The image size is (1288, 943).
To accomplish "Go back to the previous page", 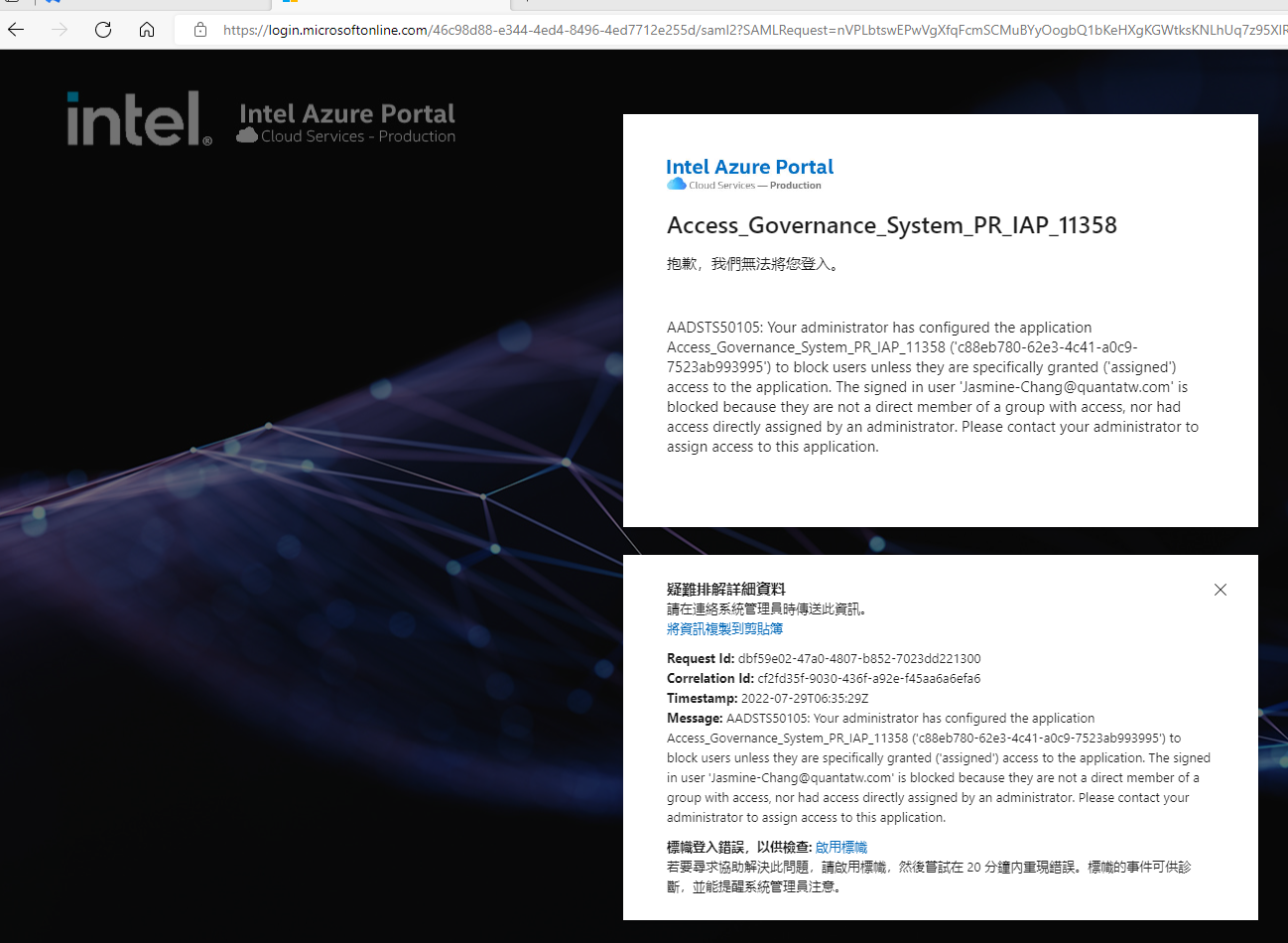I will coord(16,30).
